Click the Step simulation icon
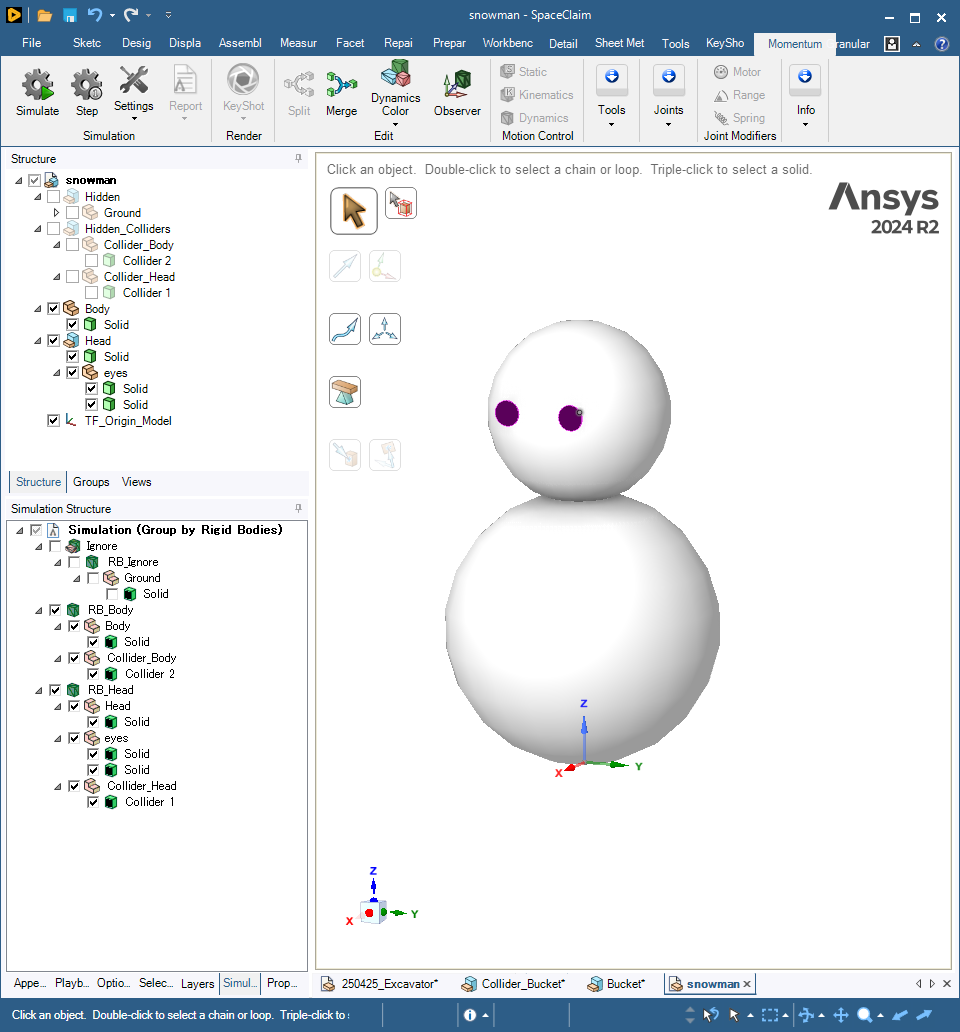The height and width of the screenshot is (1032, 960). click(87, 85)
